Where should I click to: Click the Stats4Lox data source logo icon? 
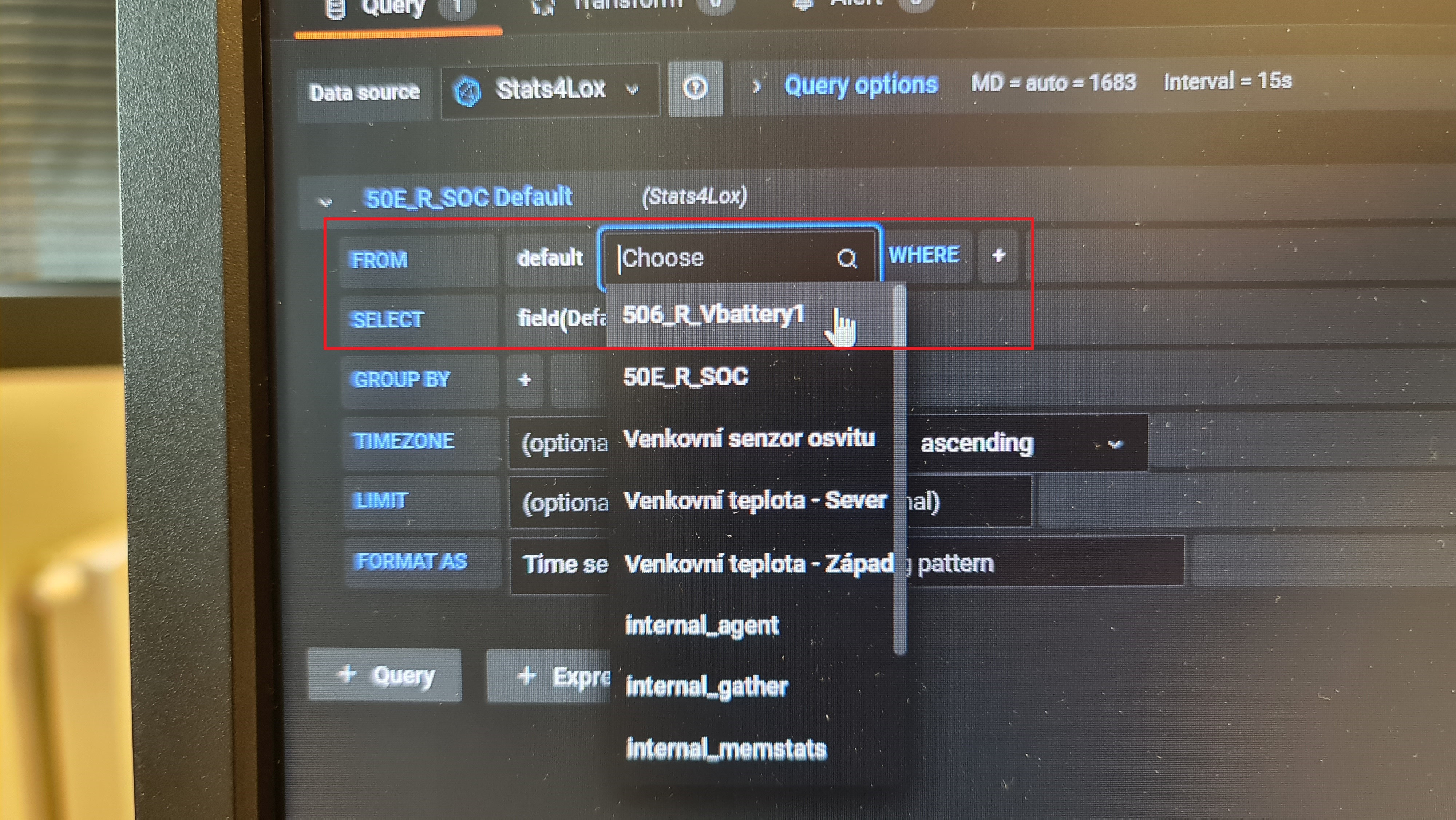tap(467, 91)
